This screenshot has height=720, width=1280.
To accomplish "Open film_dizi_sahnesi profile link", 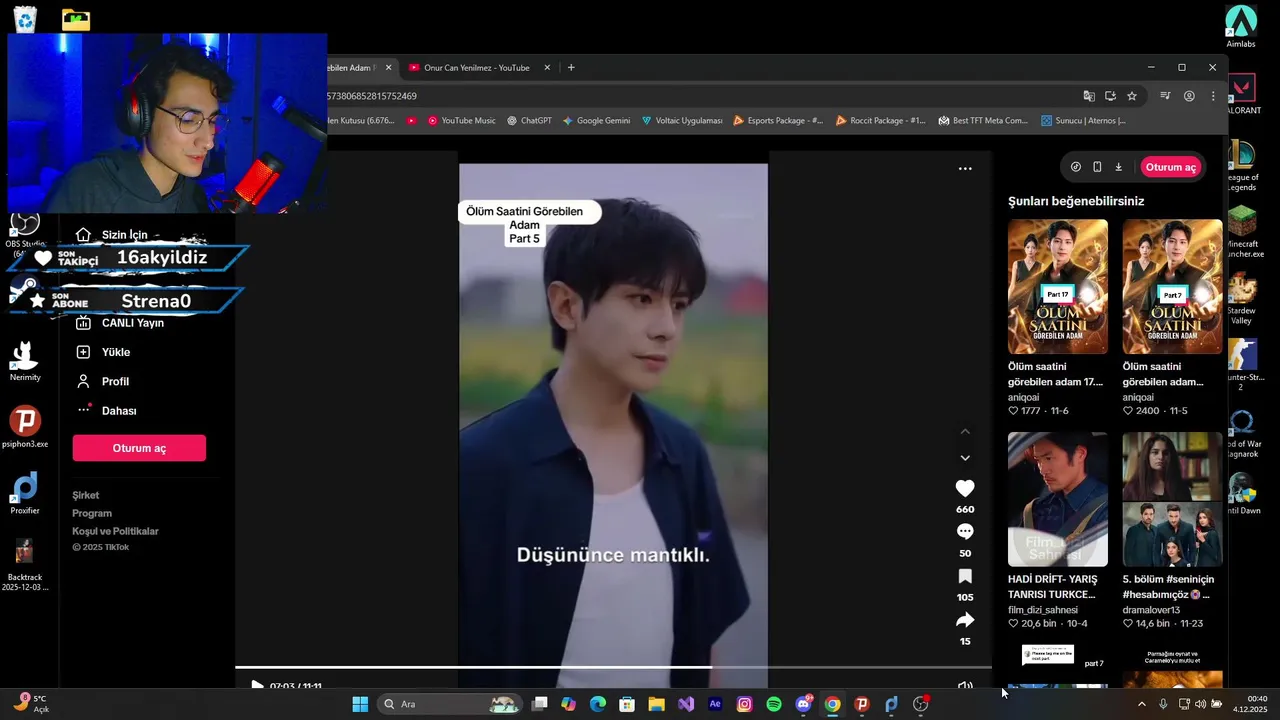I will tap(1043, 610).
